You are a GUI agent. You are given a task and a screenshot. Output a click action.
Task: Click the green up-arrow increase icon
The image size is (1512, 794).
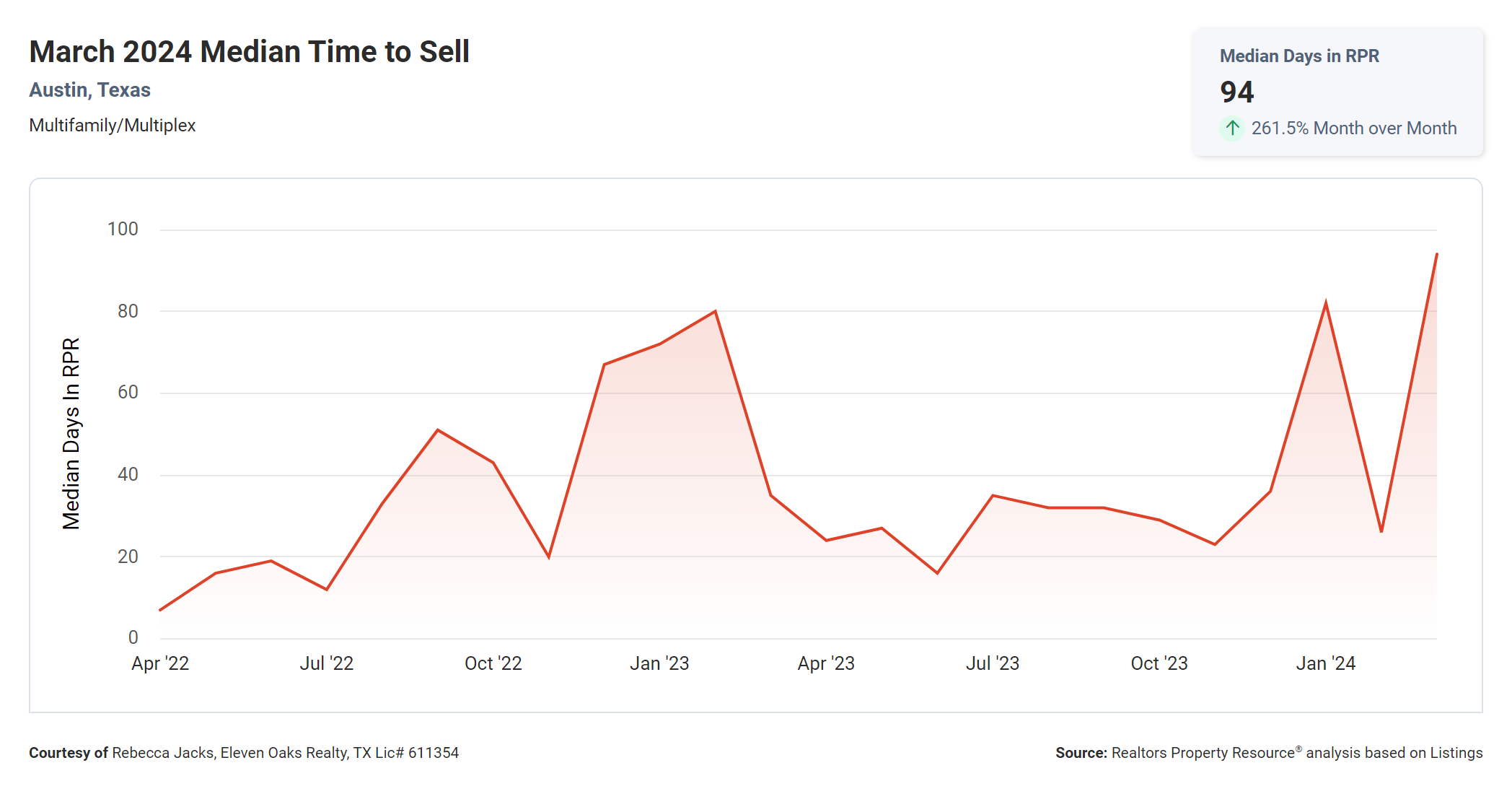click(1232, 128)
